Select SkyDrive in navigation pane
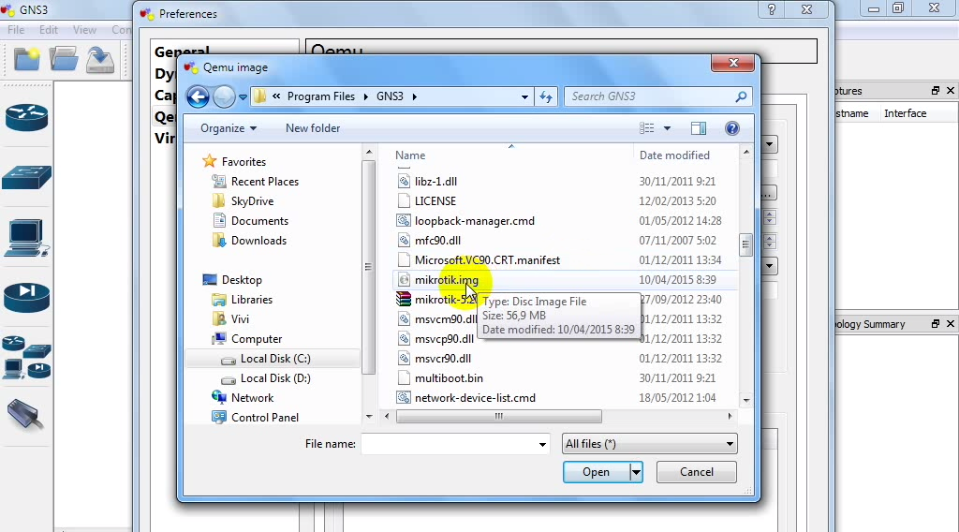959x532 pixels. (x=252, y=201)
